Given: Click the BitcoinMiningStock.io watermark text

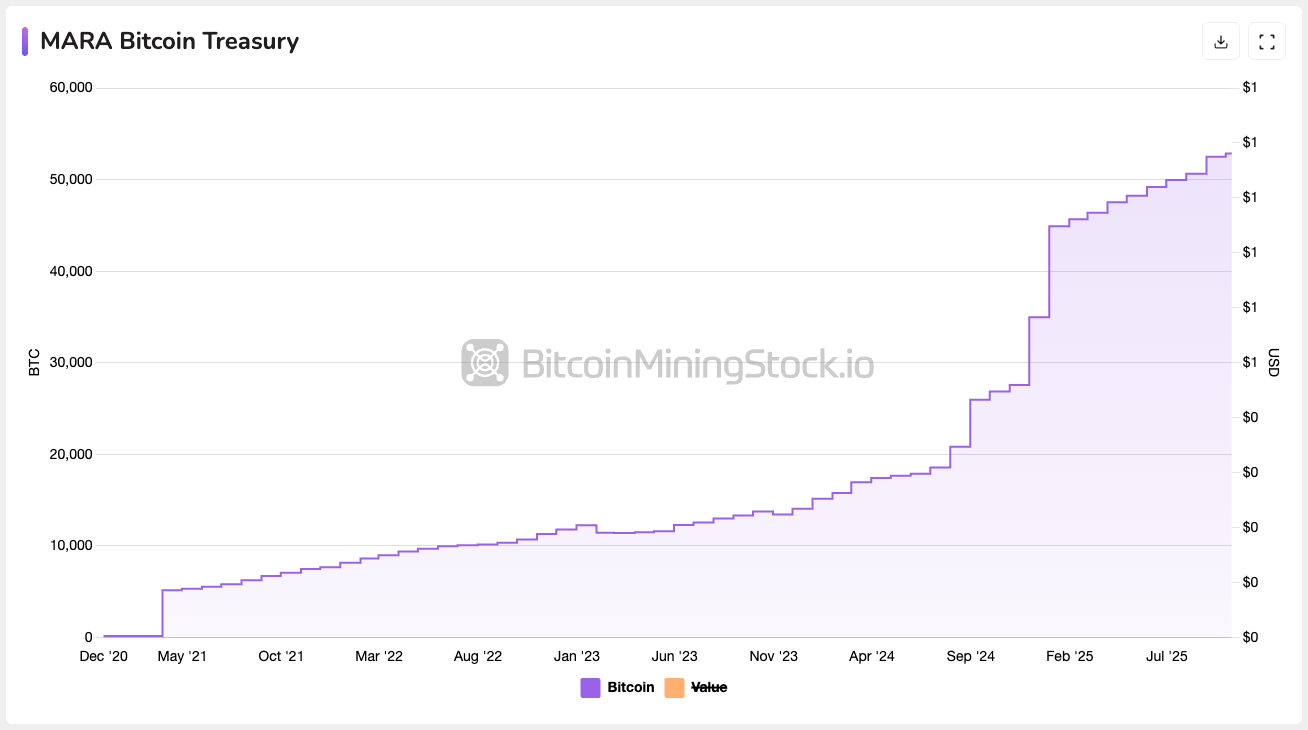Looking at the screenshot, I should point(697,363).
